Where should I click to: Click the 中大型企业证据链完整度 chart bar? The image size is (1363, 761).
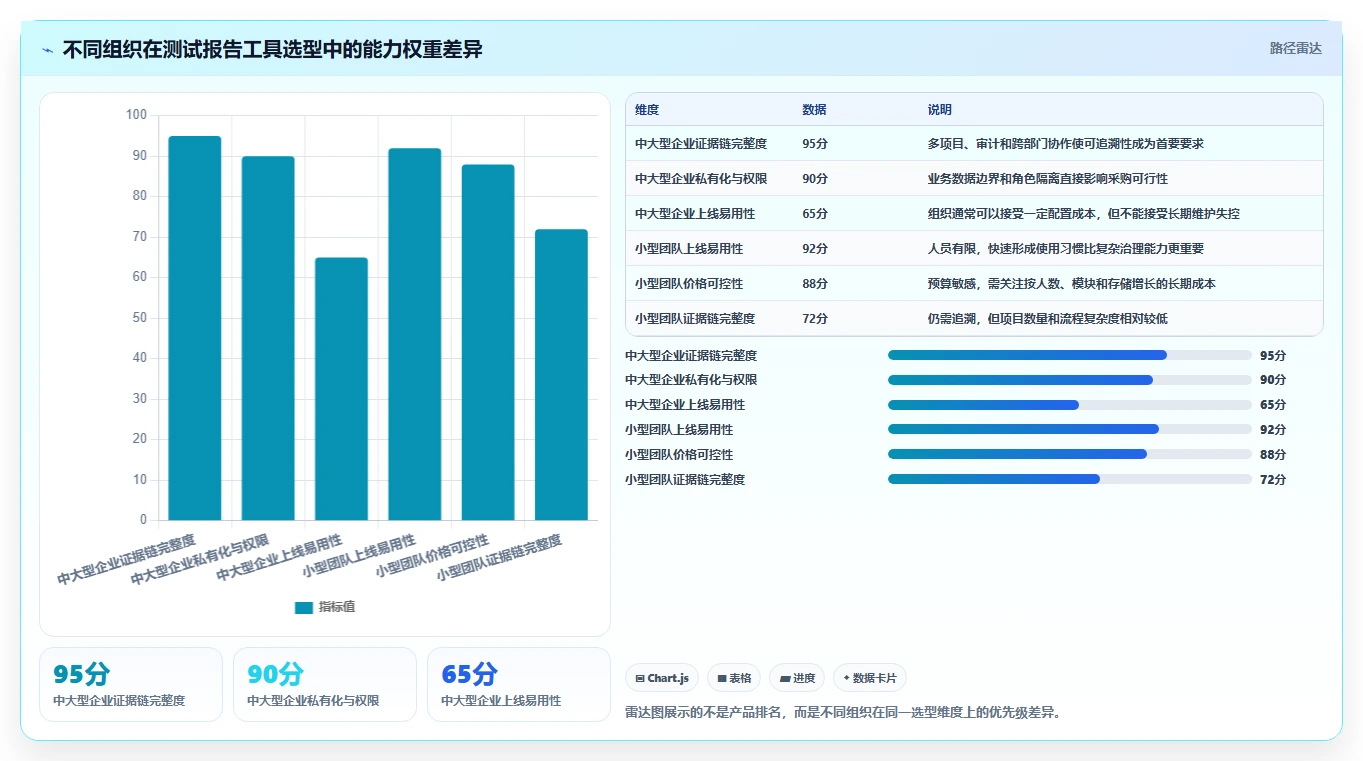pyautogui.click(x=195, y=328)
